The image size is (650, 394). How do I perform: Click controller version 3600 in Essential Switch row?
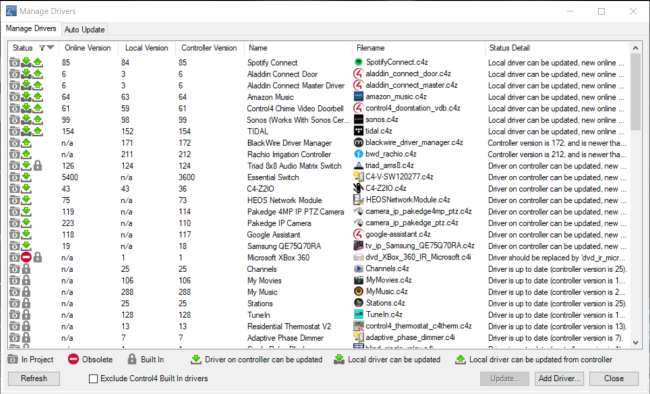187,177
